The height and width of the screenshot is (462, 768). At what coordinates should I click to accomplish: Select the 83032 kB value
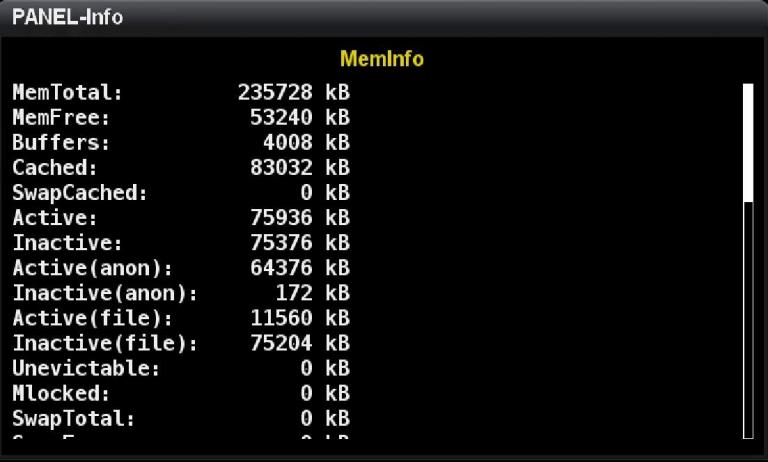tap(299, 168)
